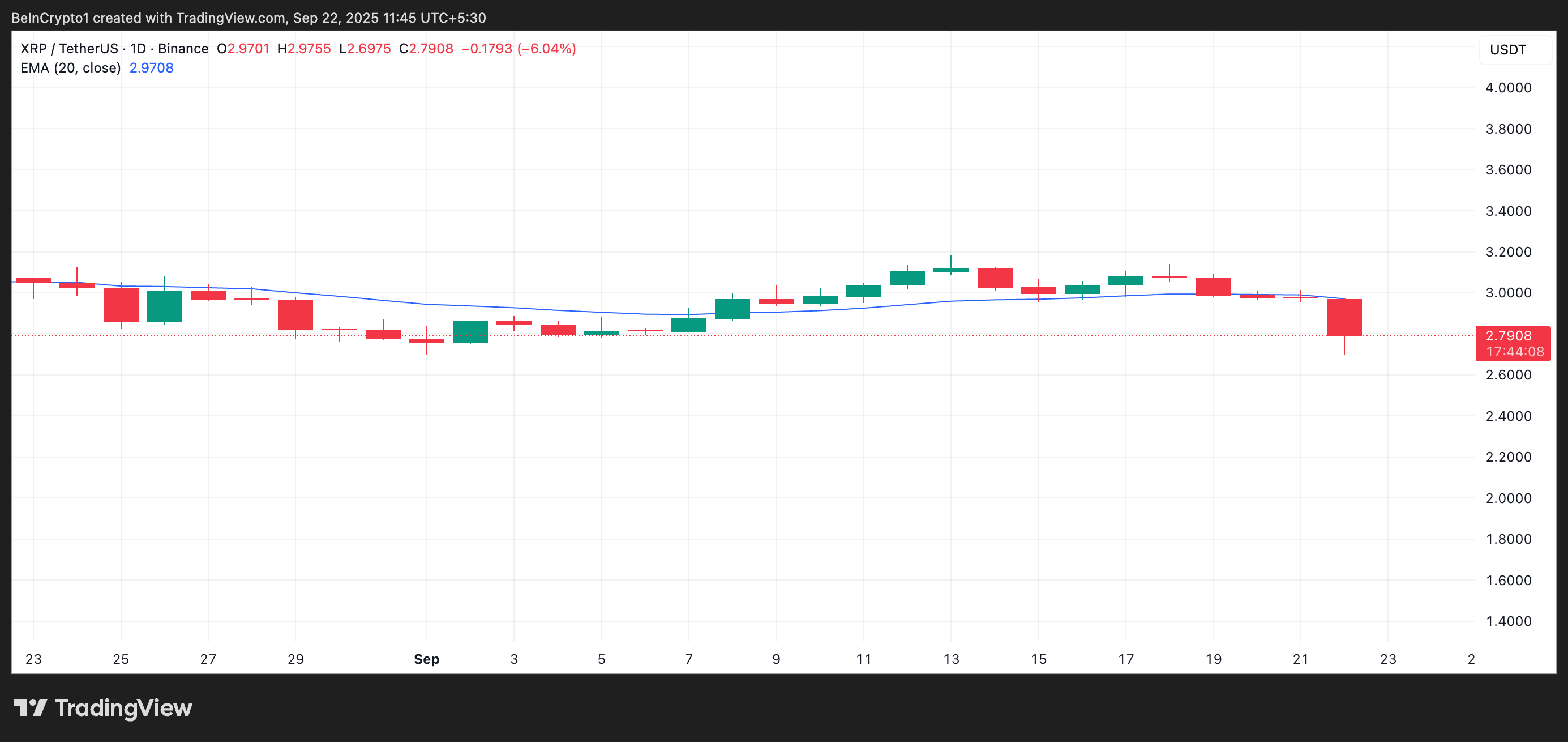This screenshot has height=742, width=1568.
Task: Click the EMA (20, close) indicator label
Action: [71, 68]
